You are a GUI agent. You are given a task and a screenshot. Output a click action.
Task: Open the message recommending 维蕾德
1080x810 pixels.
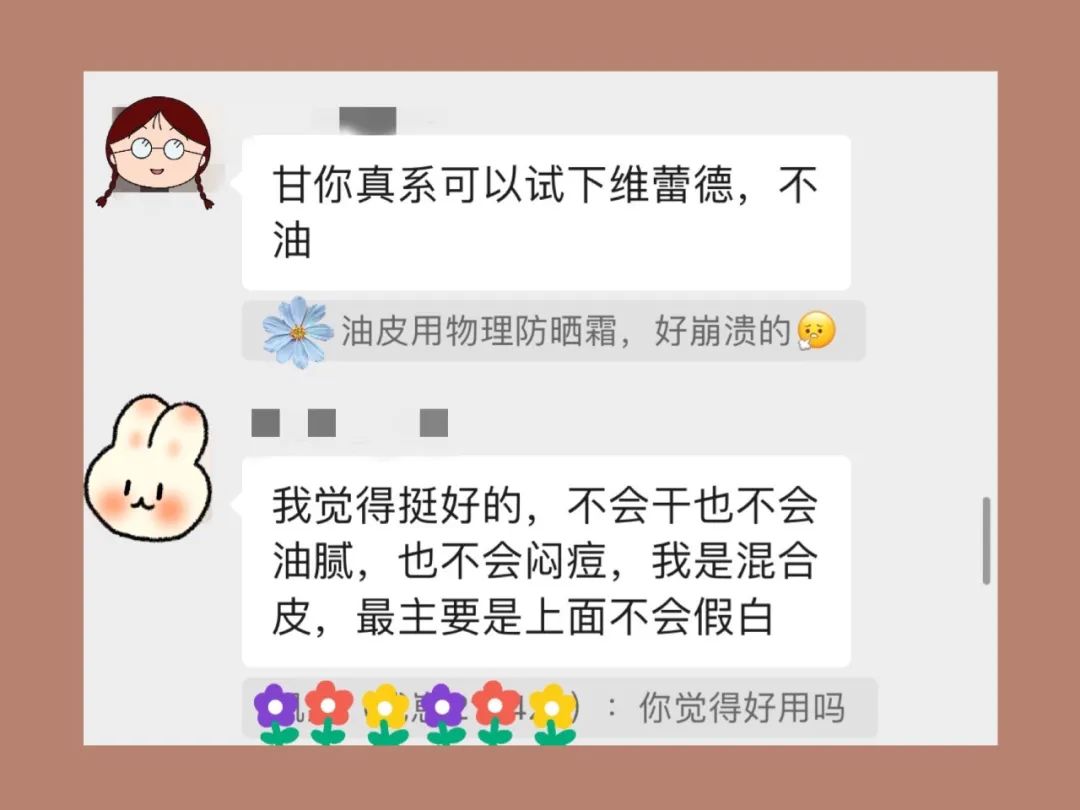[546, 213]
